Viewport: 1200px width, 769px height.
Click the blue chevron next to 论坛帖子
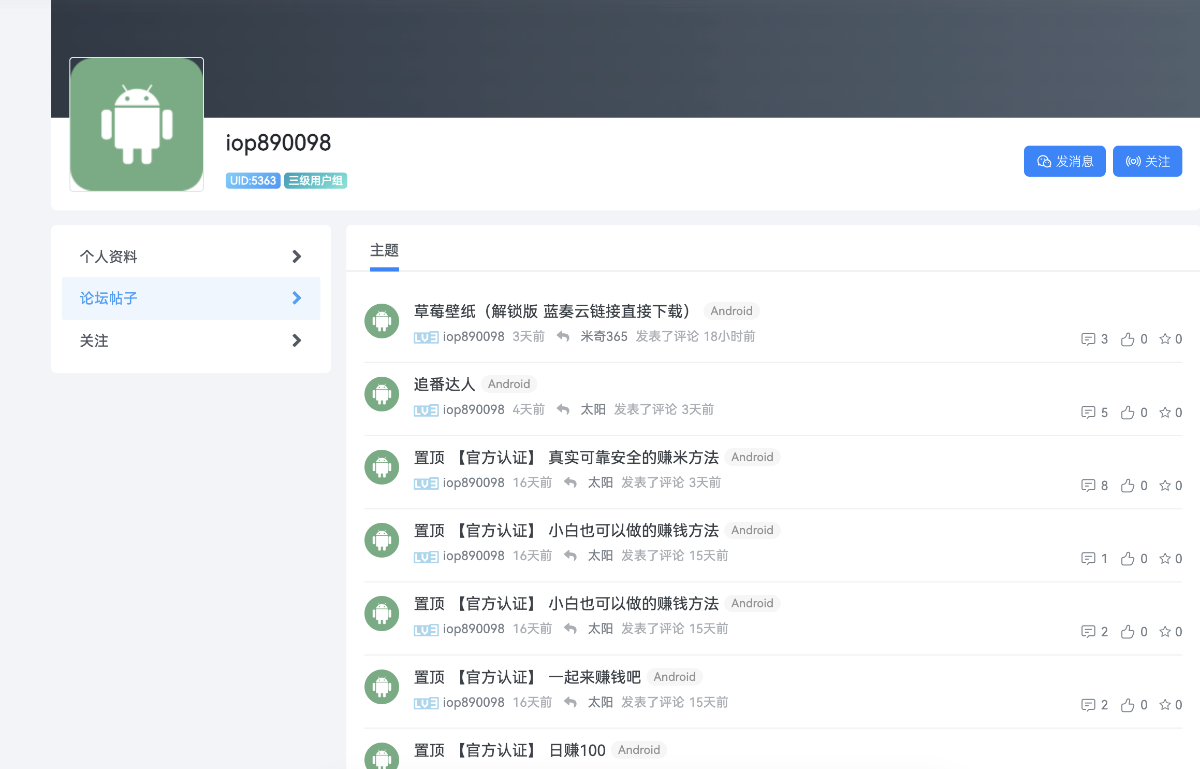click(x=296, y=298)
